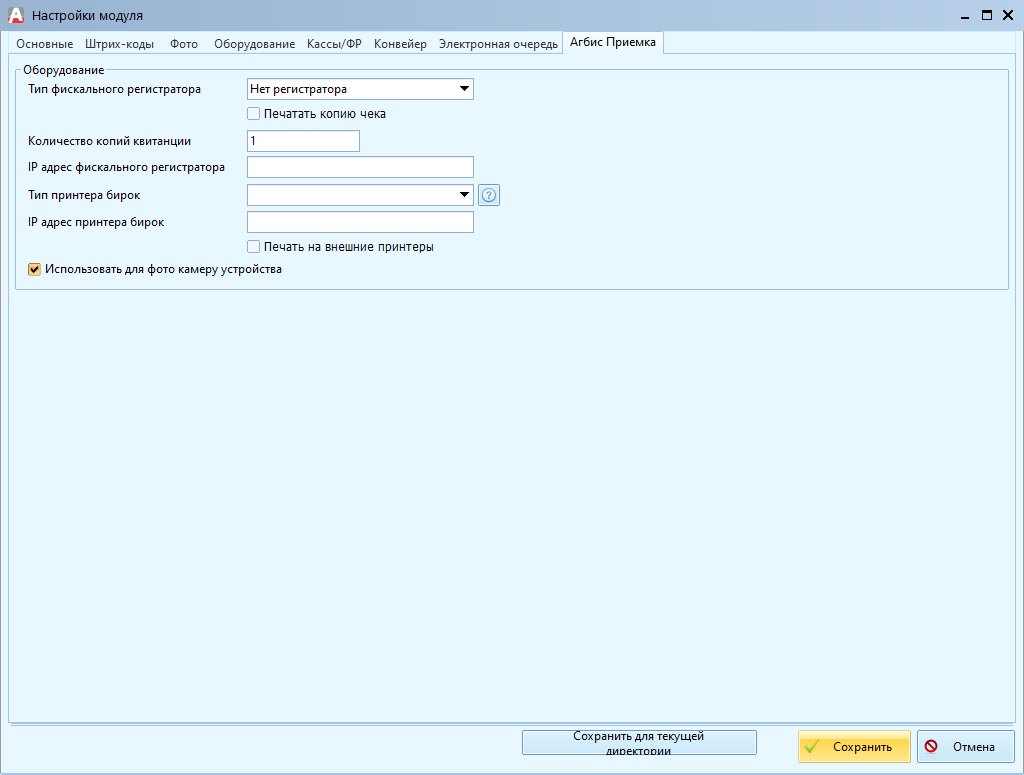Image resolution: width=1024 pixels, height=775 pixels.
Task: Enable the Печатать копию чека checkbox
Action: tap(253, 114)
